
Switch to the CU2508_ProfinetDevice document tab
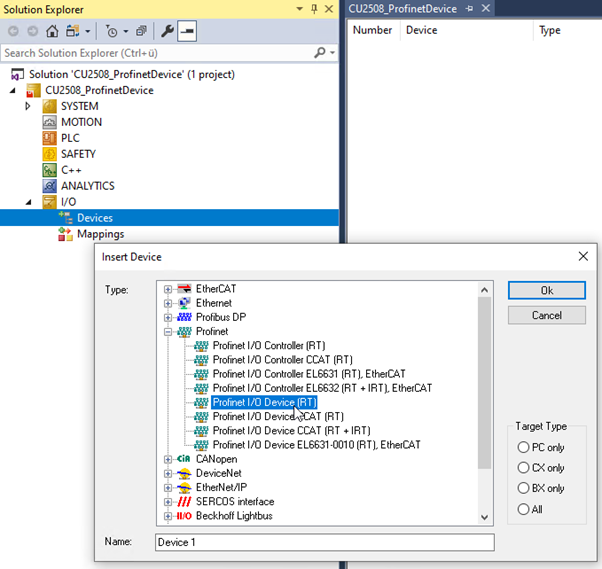pyautogui.click(x=402, y=8)
